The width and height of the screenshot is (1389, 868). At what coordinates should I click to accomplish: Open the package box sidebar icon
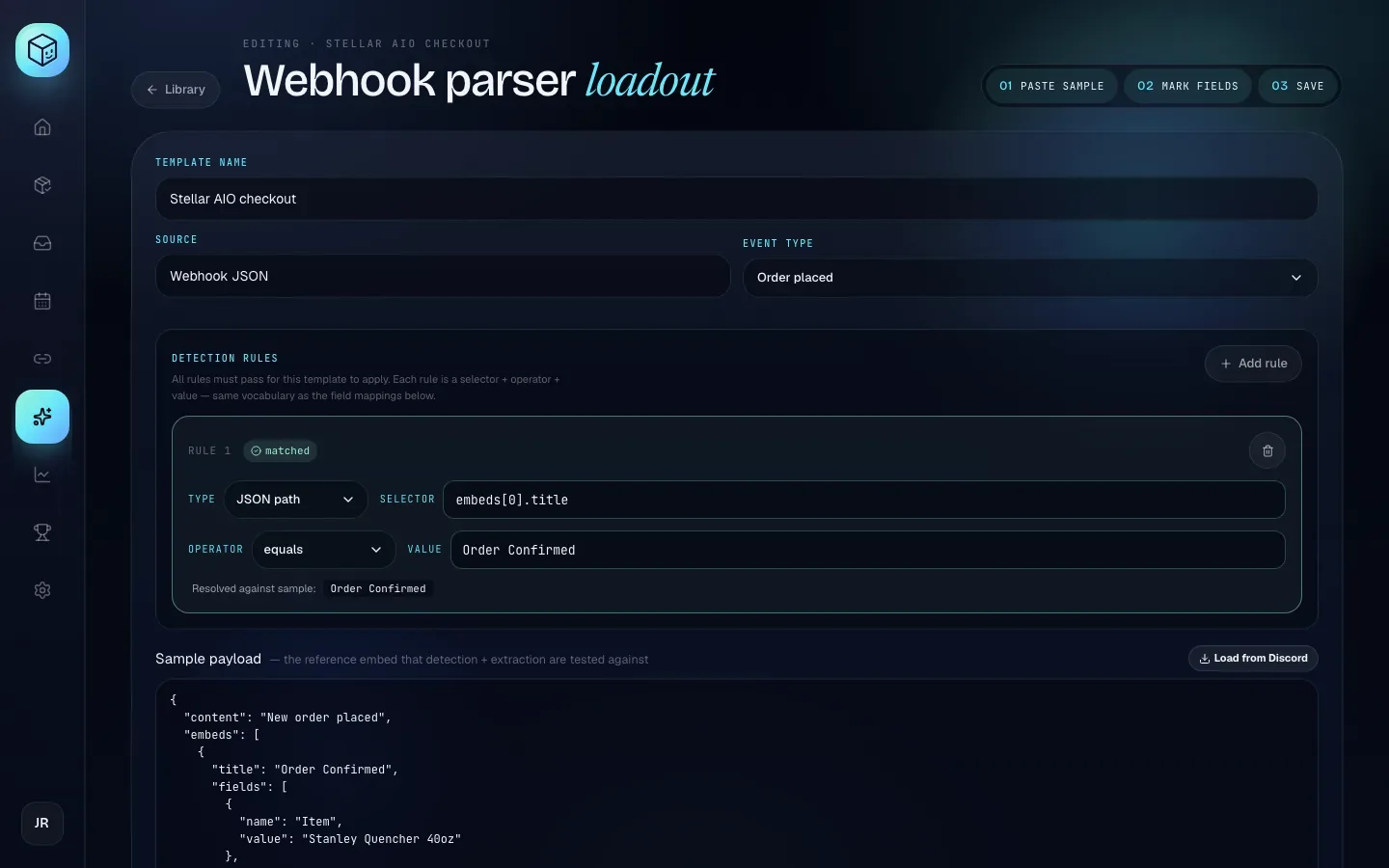click(x=42, y=185)
